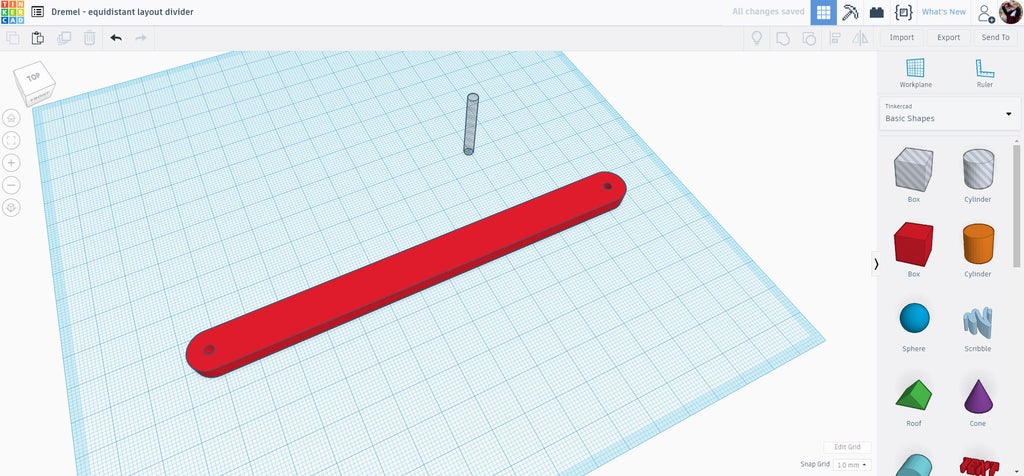Screen dimensions: 1024x476
Task: Invite a collaborator via add-person icon
Action: click(x=985, y=12)
